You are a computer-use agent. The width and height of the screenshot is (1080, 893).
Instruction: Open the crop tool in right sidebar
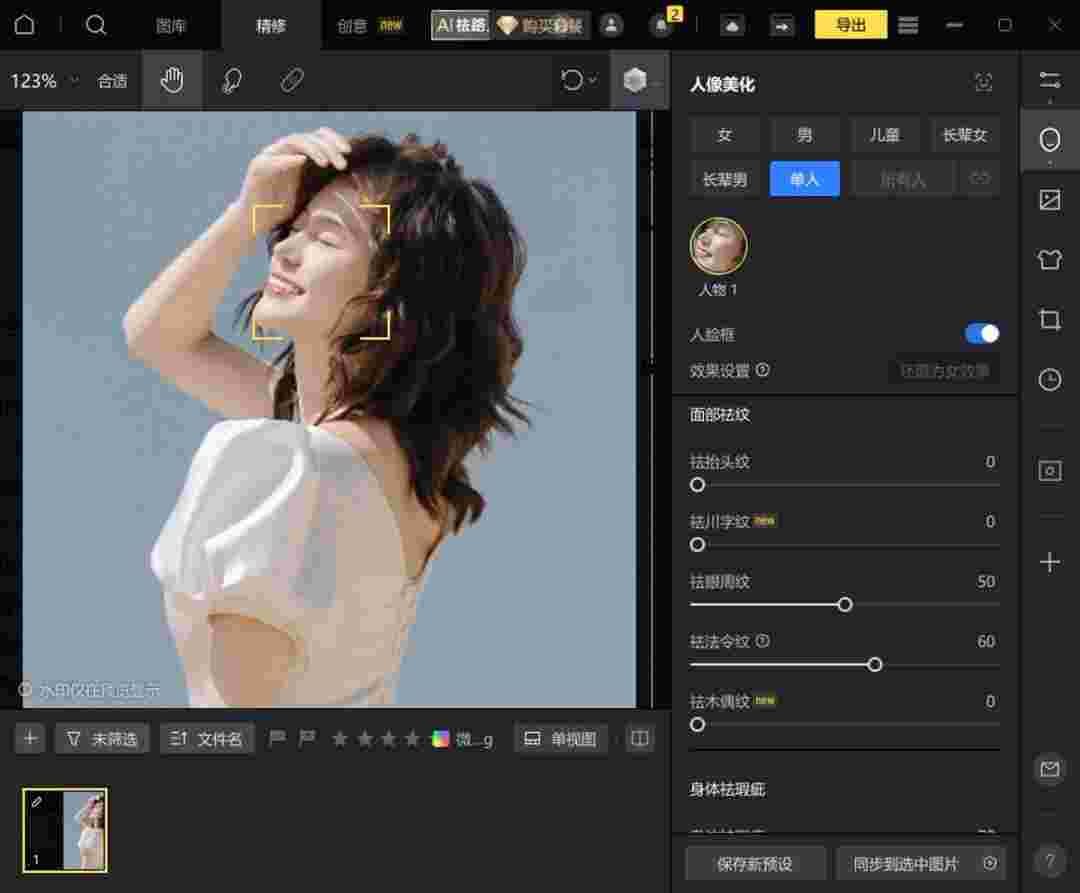pyautogui.click(x=1049, y=320)
